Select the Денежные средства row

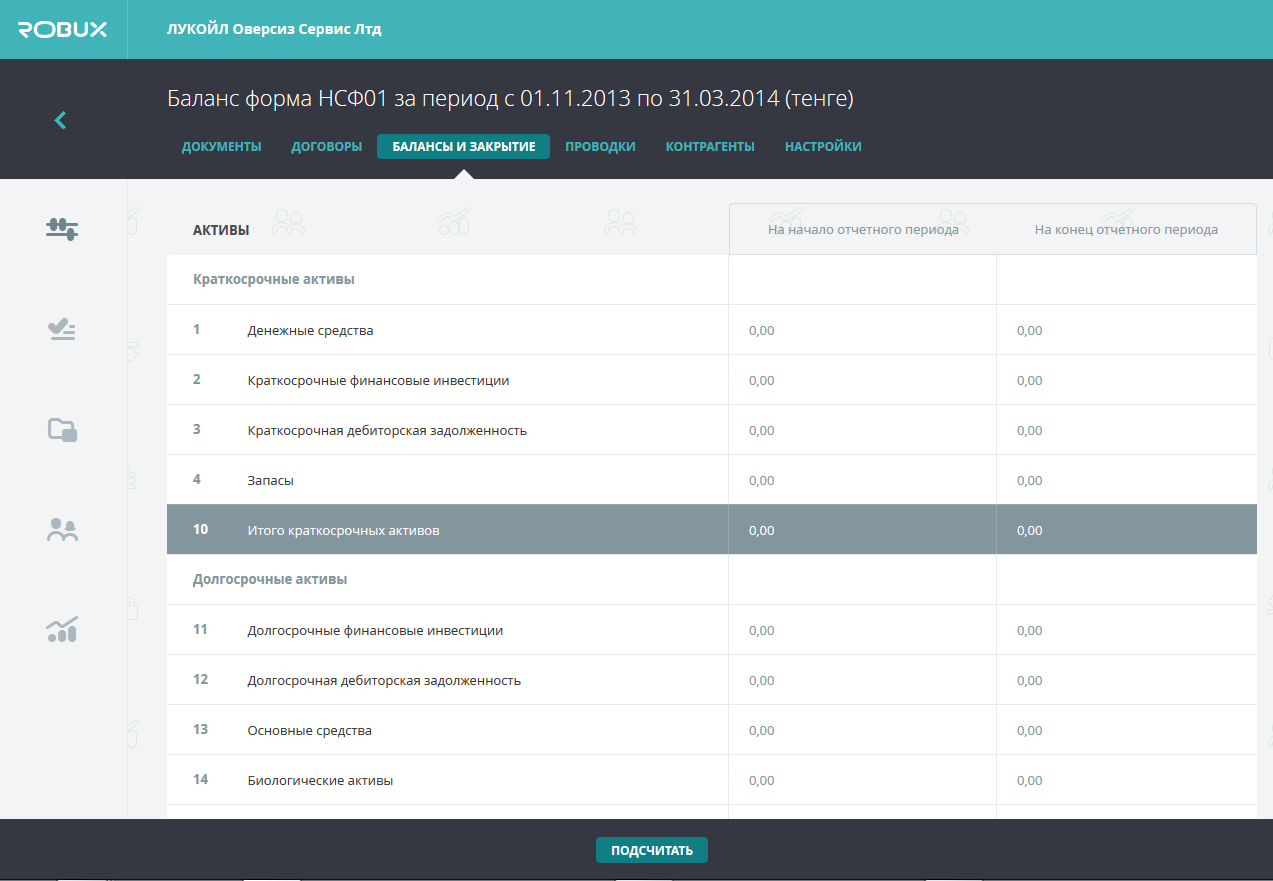[x=310, y=330]
